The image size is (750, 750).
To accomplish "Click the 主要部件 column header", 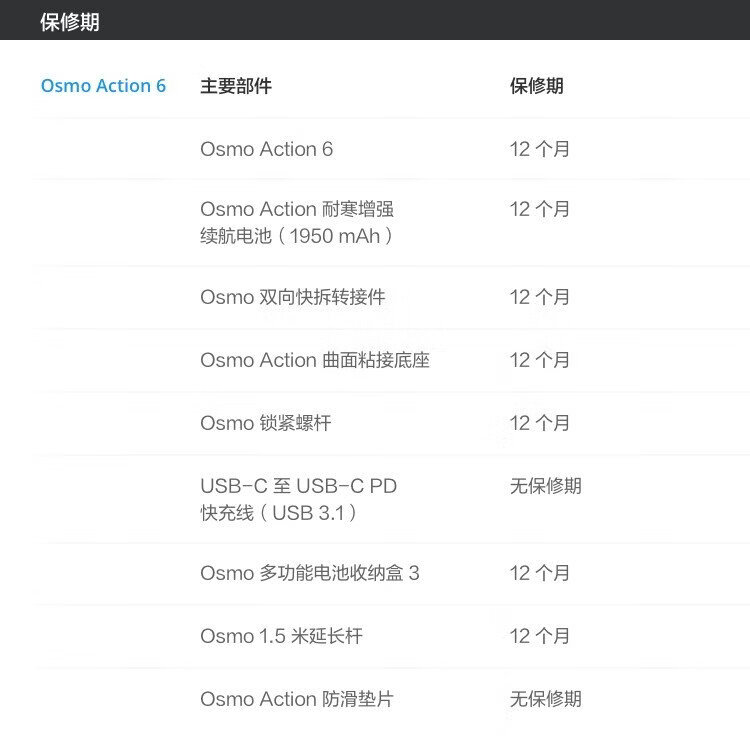I will (236, 86).
